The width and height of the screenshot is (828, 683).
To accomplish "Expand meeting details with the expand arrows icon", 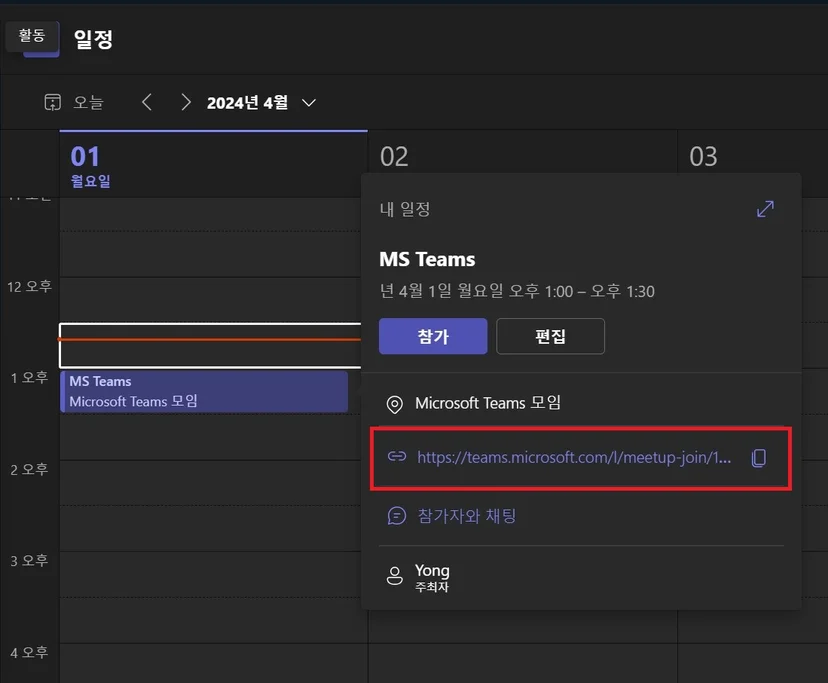I will 765,209.
